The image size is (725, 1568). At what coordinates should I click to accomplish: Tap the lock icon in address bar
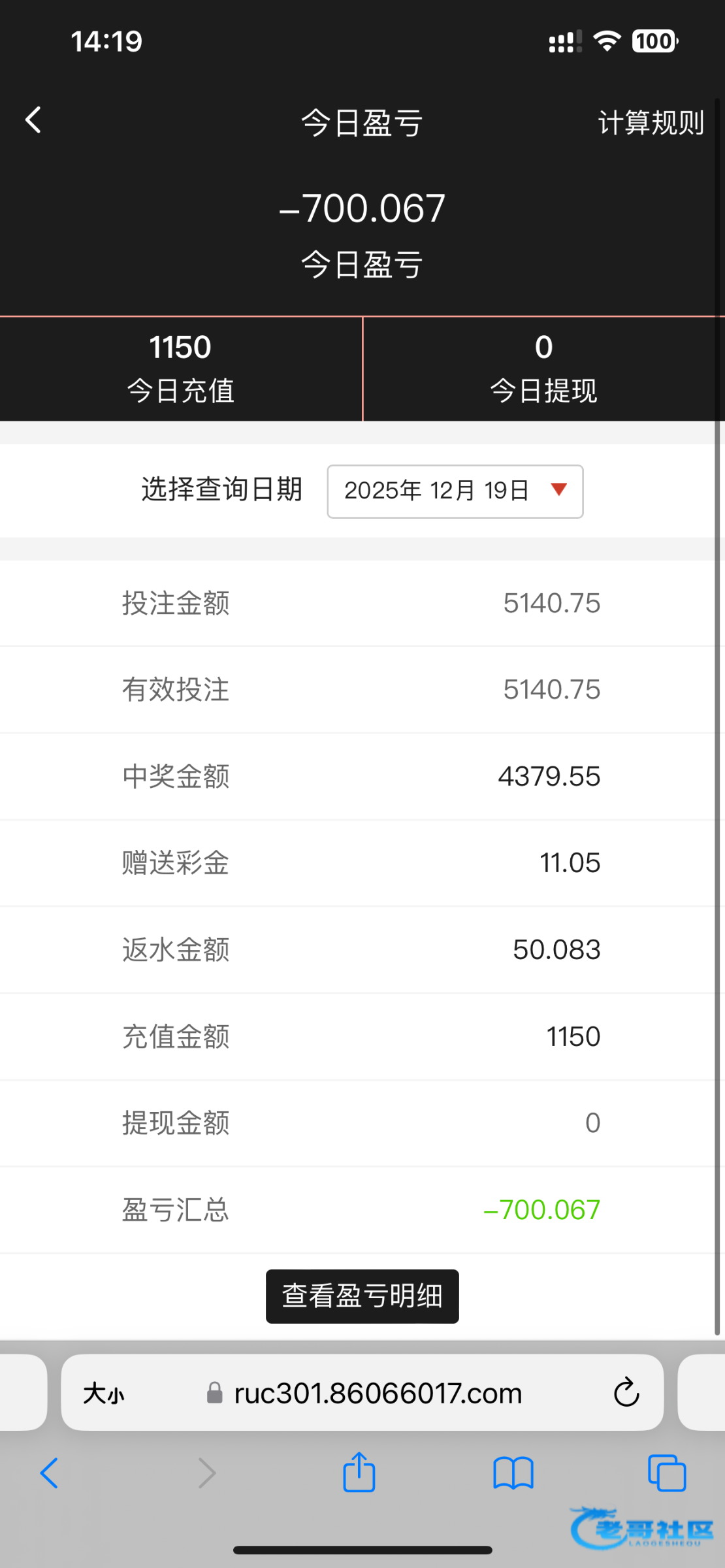click(214, 1394)
